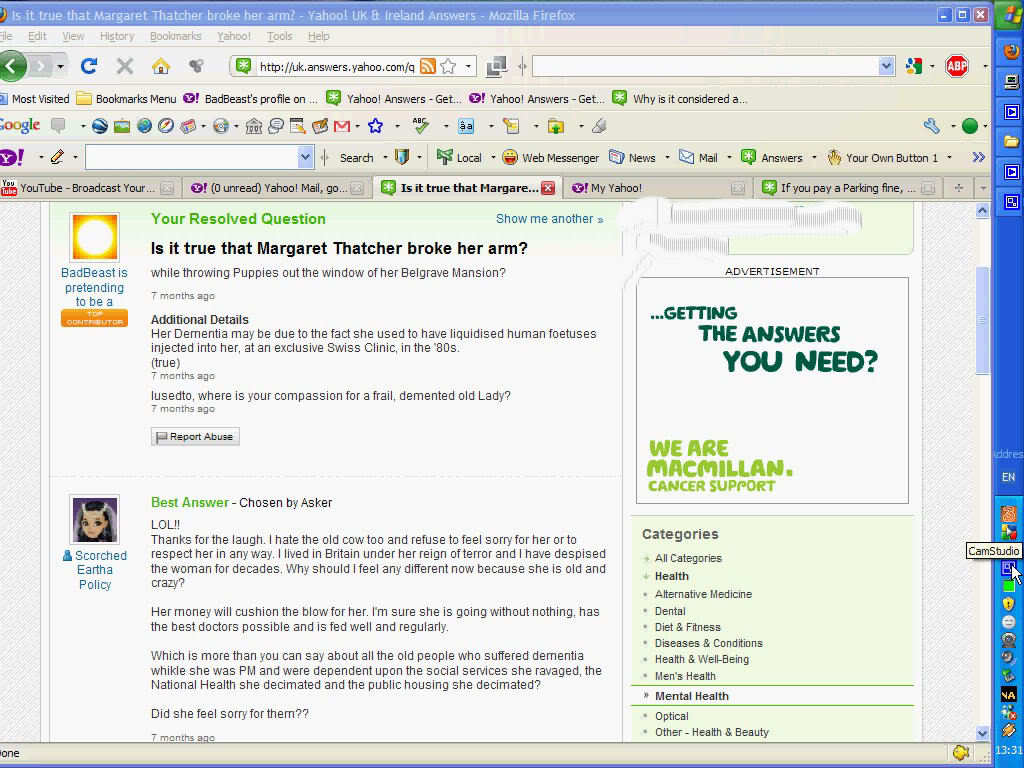Open the Bookmarks menu
The width and height of the screenshot is (1024, 768).
tap(176, 36)
